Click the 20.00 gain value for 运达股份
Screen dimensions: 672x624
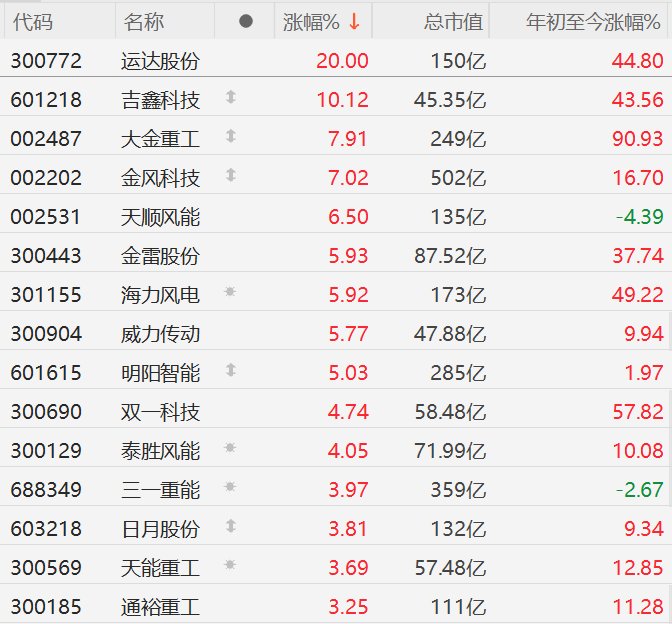(342, 61)
